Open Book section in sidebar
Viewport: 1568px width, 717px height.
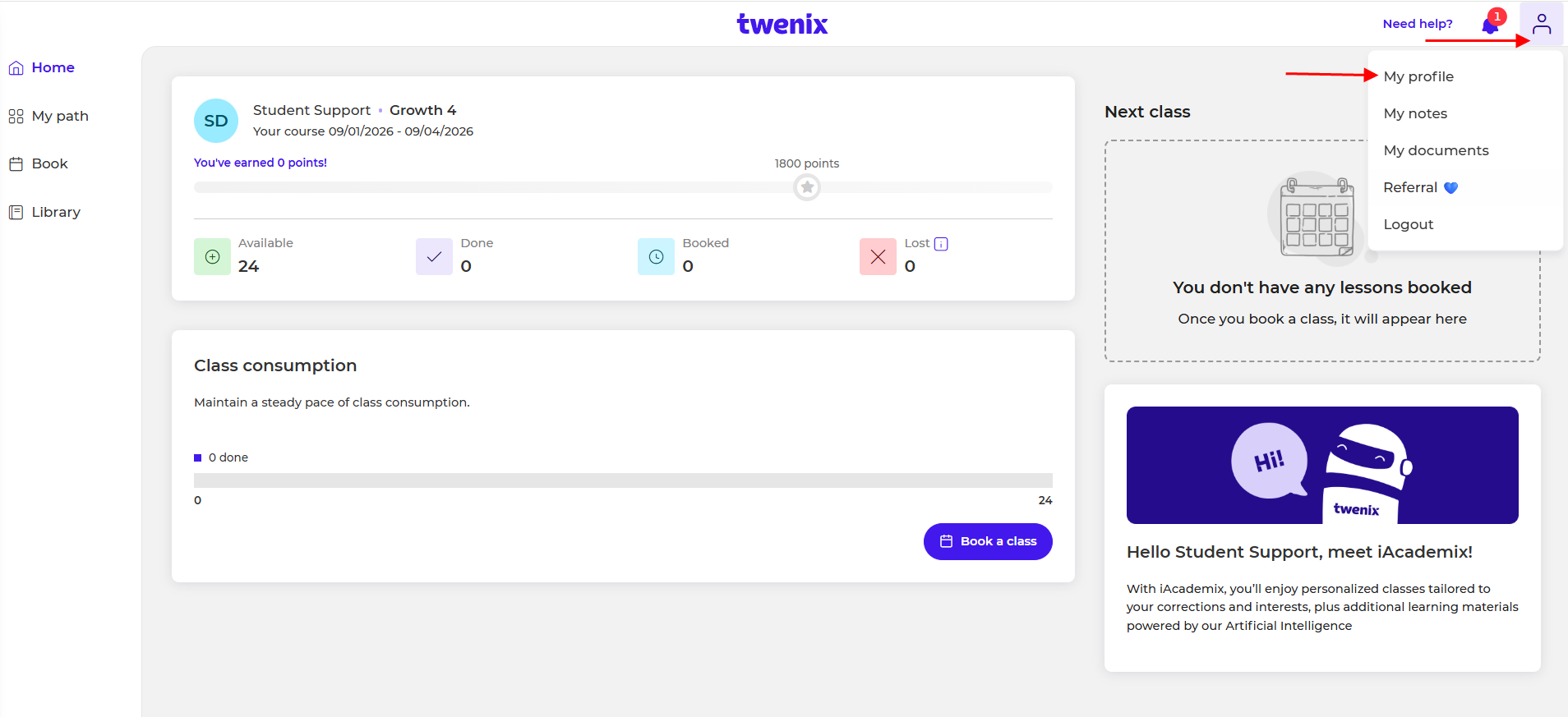pos(49,164)
